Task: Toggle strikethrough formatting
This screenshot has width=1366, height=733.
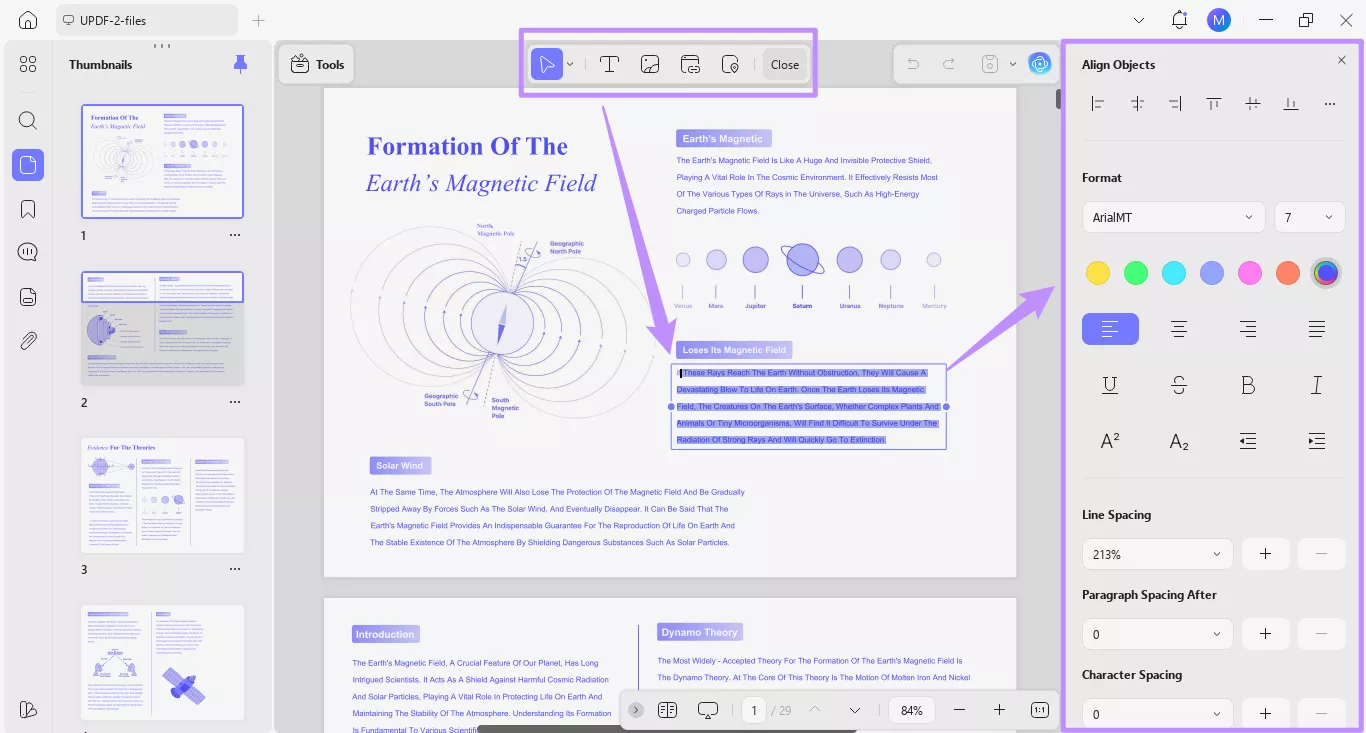Action: click(1179, 384)
